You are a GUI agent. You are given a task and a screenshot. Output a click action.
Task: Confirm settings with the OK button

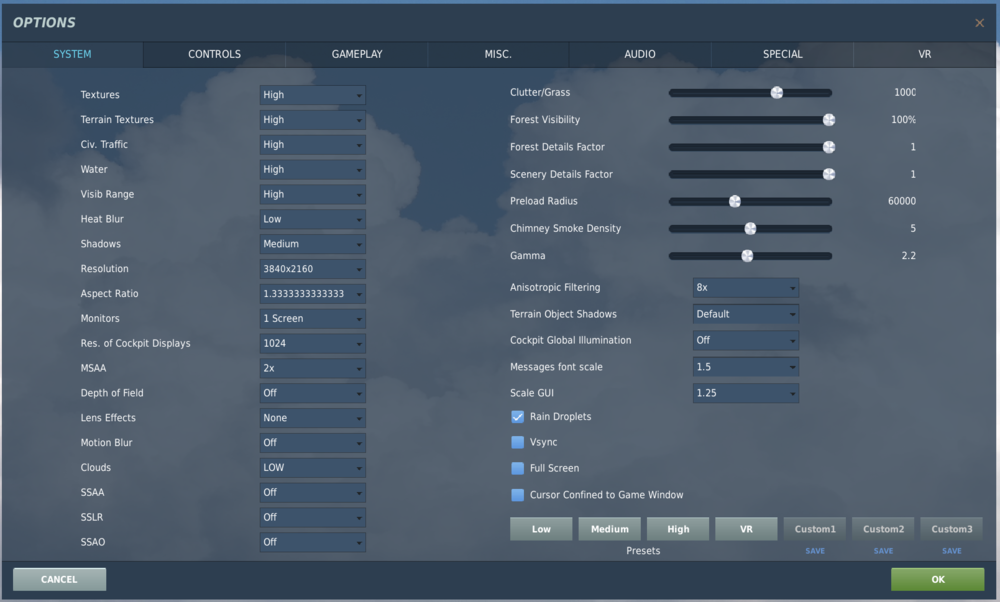[938, 580]
